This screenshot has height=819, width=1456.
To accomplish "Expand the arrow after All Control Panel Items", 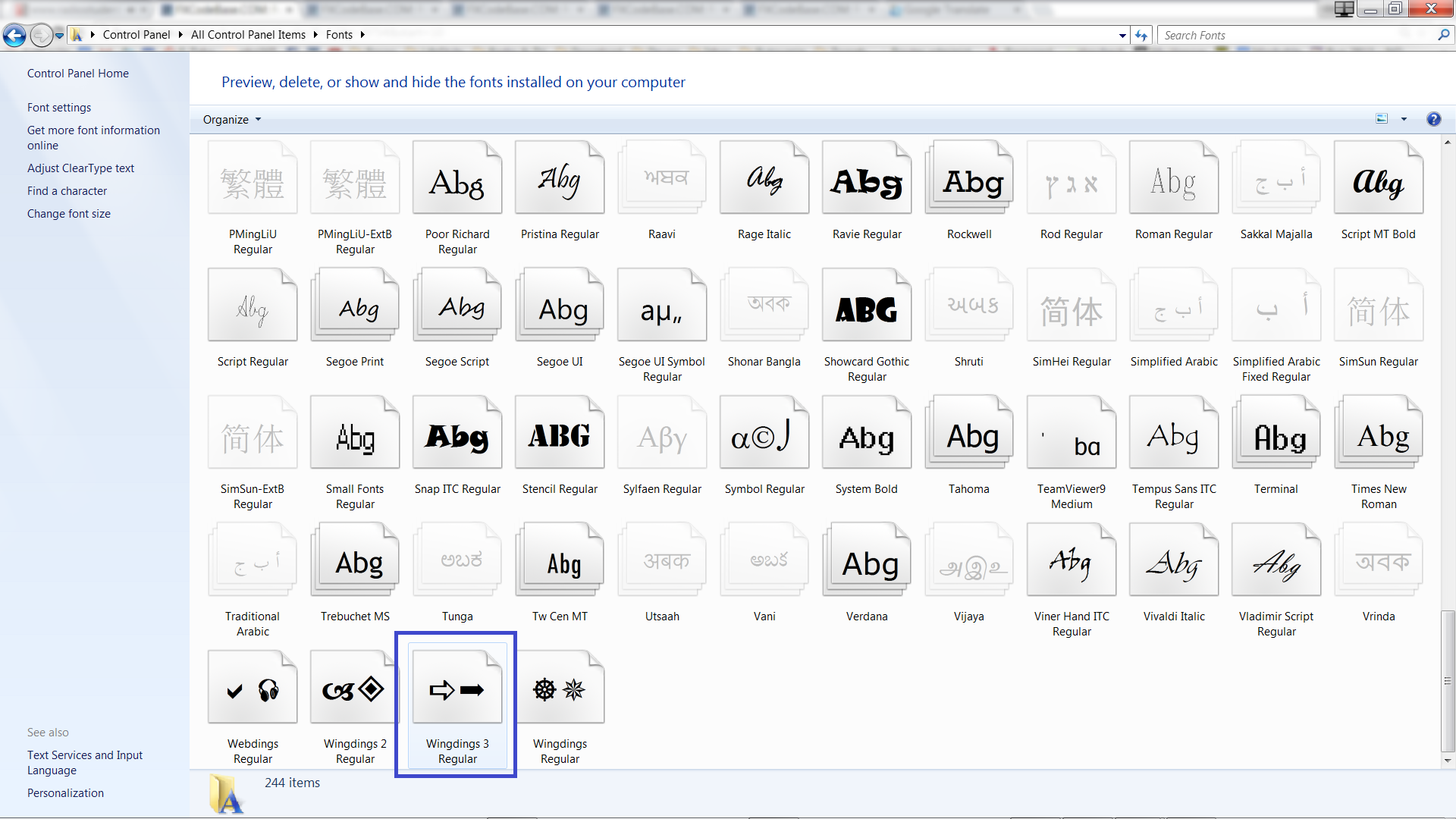I will (315, 35).
